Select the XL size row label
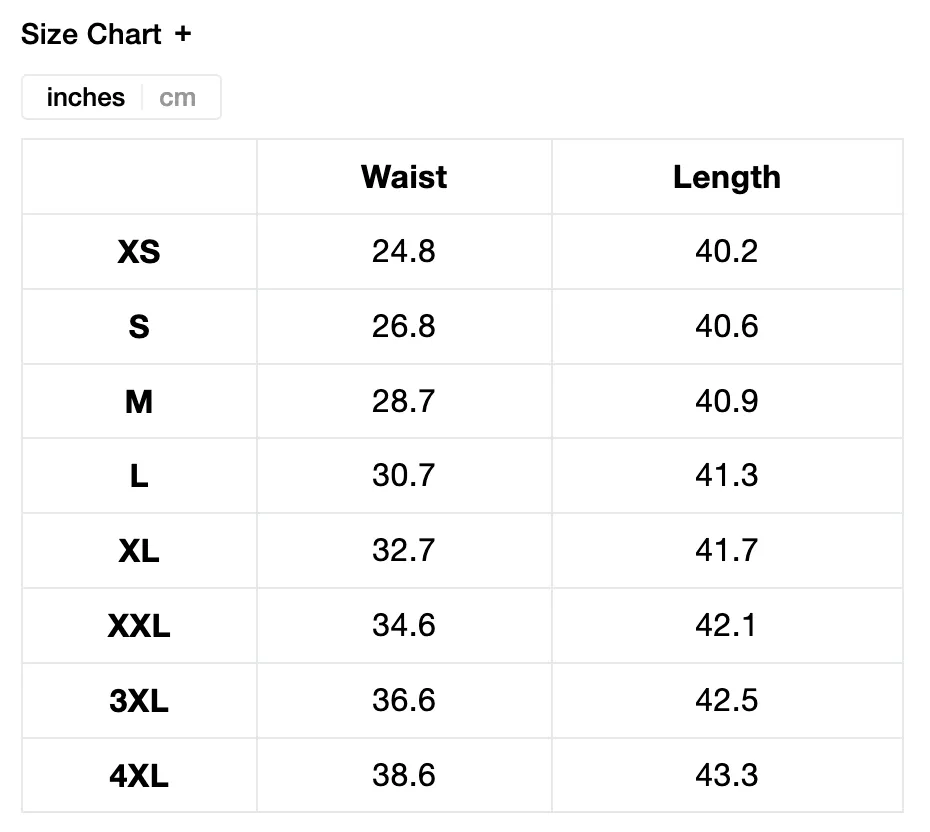930x832 pixels. click(x=139, y=551)
